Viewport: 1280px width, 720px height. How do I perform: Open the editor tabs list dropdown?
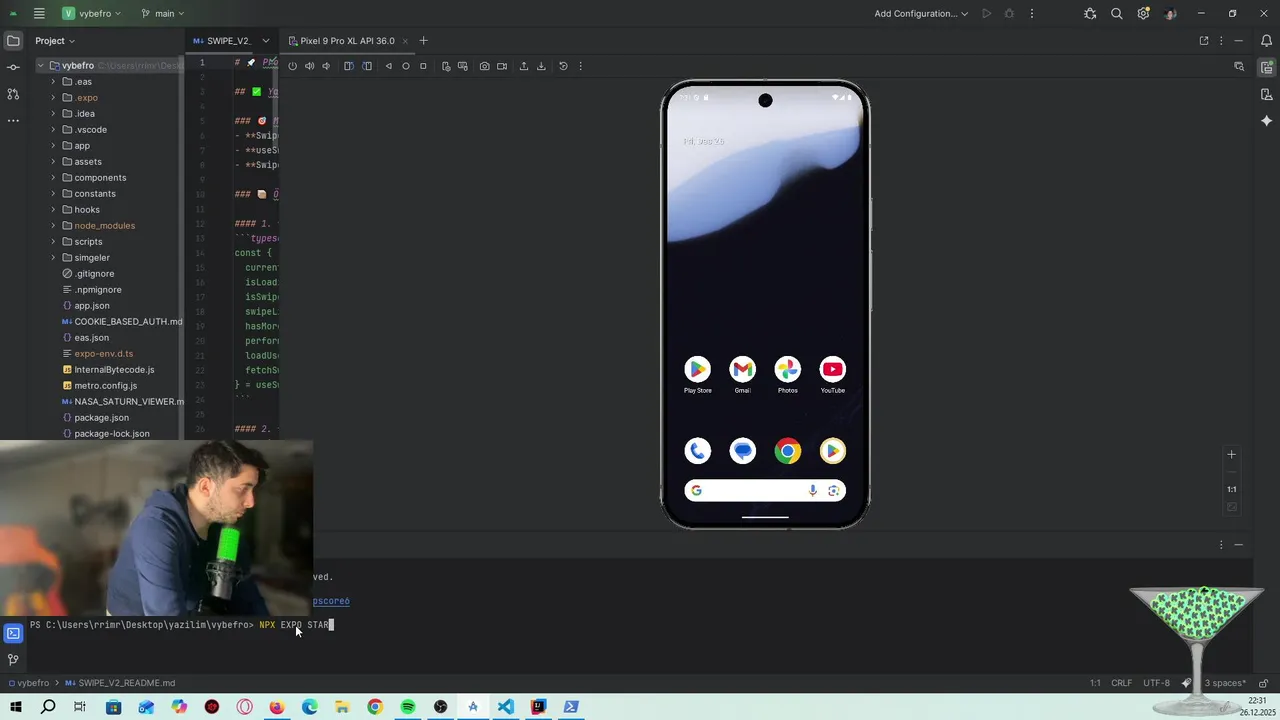pos(265,41)
